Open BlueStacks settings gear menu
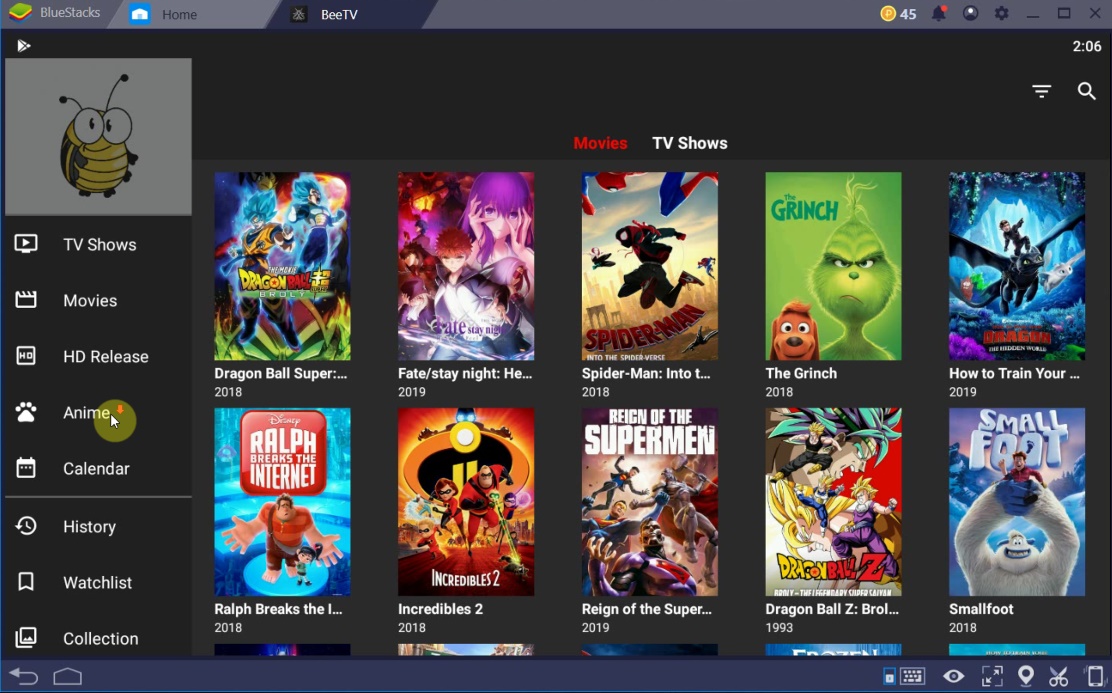1112x693 pixels. click(x=1001, y=14)
